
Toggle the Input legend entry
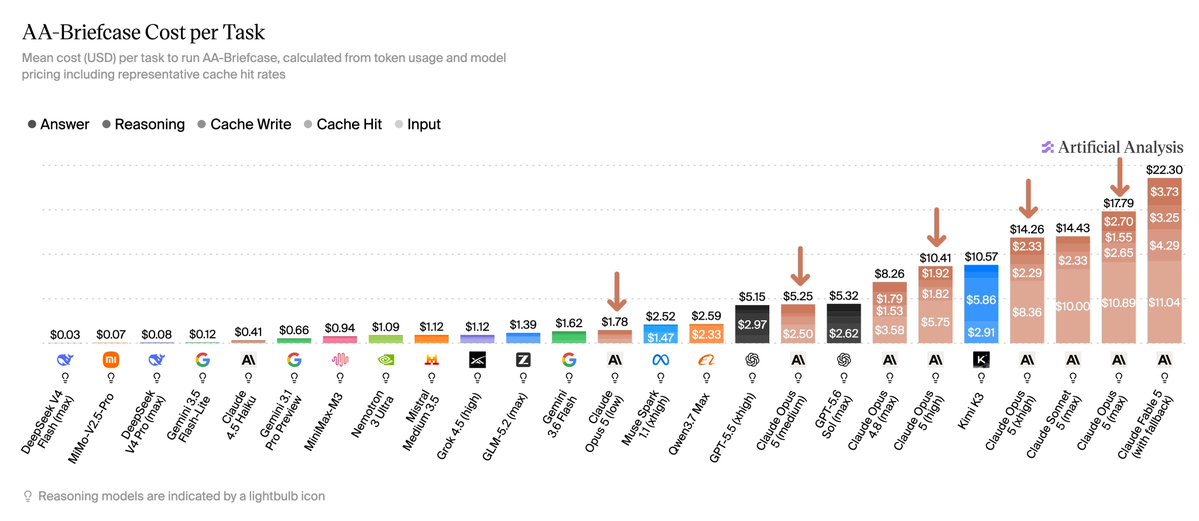[x=418, y=124]
